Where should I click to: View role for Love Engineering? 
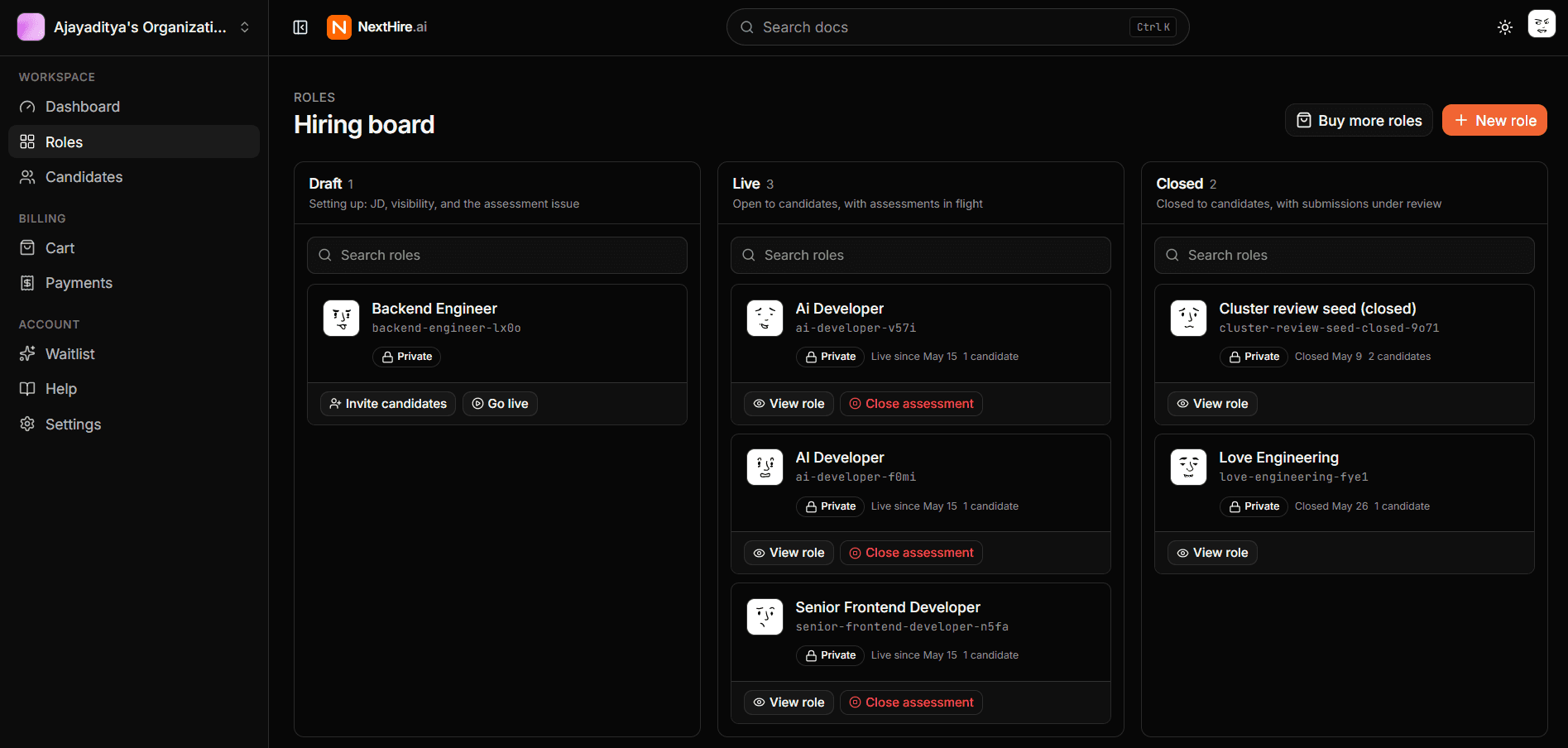pos(1212,553)
